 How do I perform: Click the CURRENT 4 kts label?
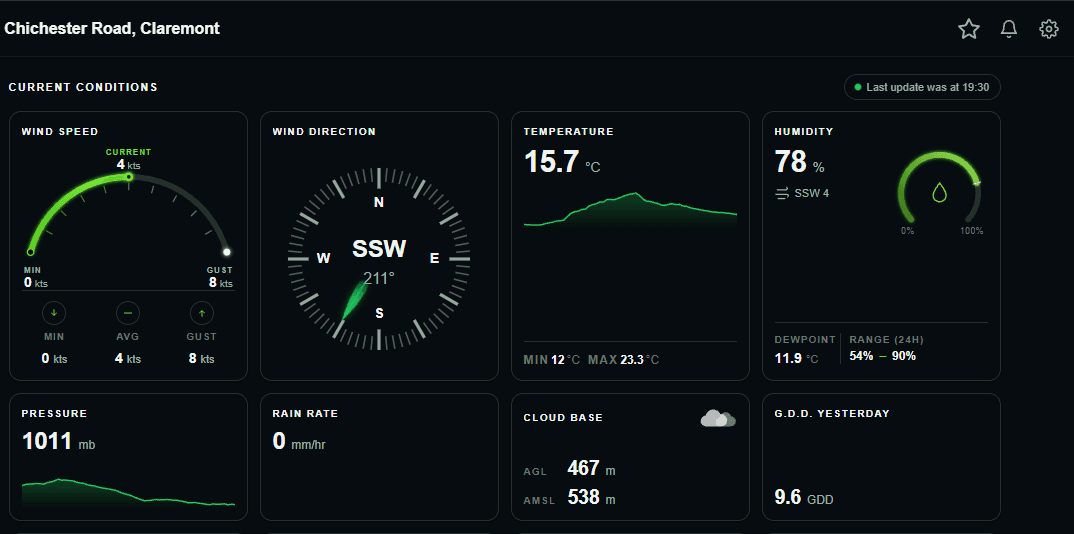128,159
